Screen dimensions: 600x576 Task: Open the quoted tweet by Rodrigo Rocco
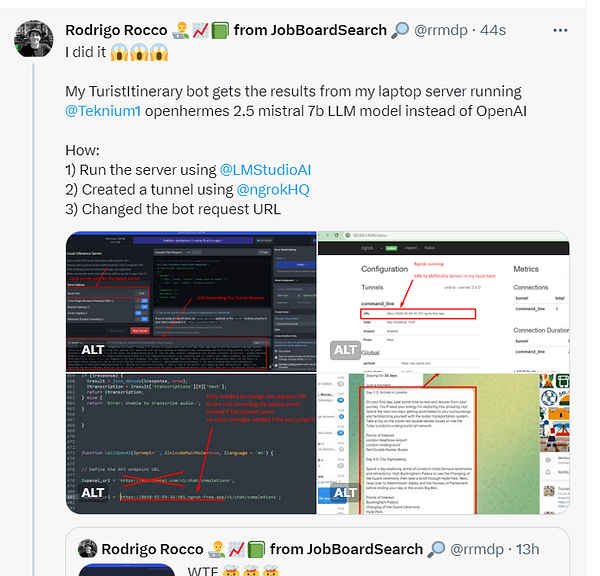[x=317, y=552]
